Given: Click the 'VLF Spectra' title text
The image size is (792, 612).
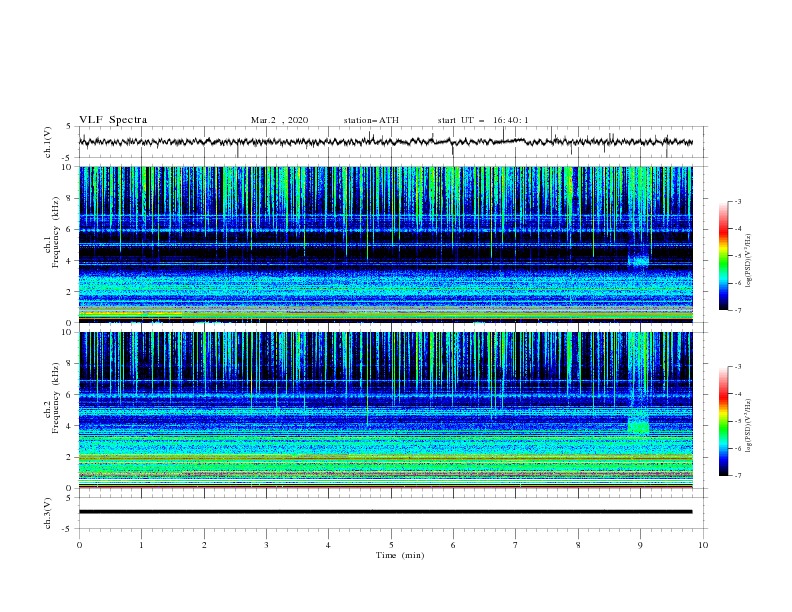Looking at the screenshot, I should tap(113, 120).
